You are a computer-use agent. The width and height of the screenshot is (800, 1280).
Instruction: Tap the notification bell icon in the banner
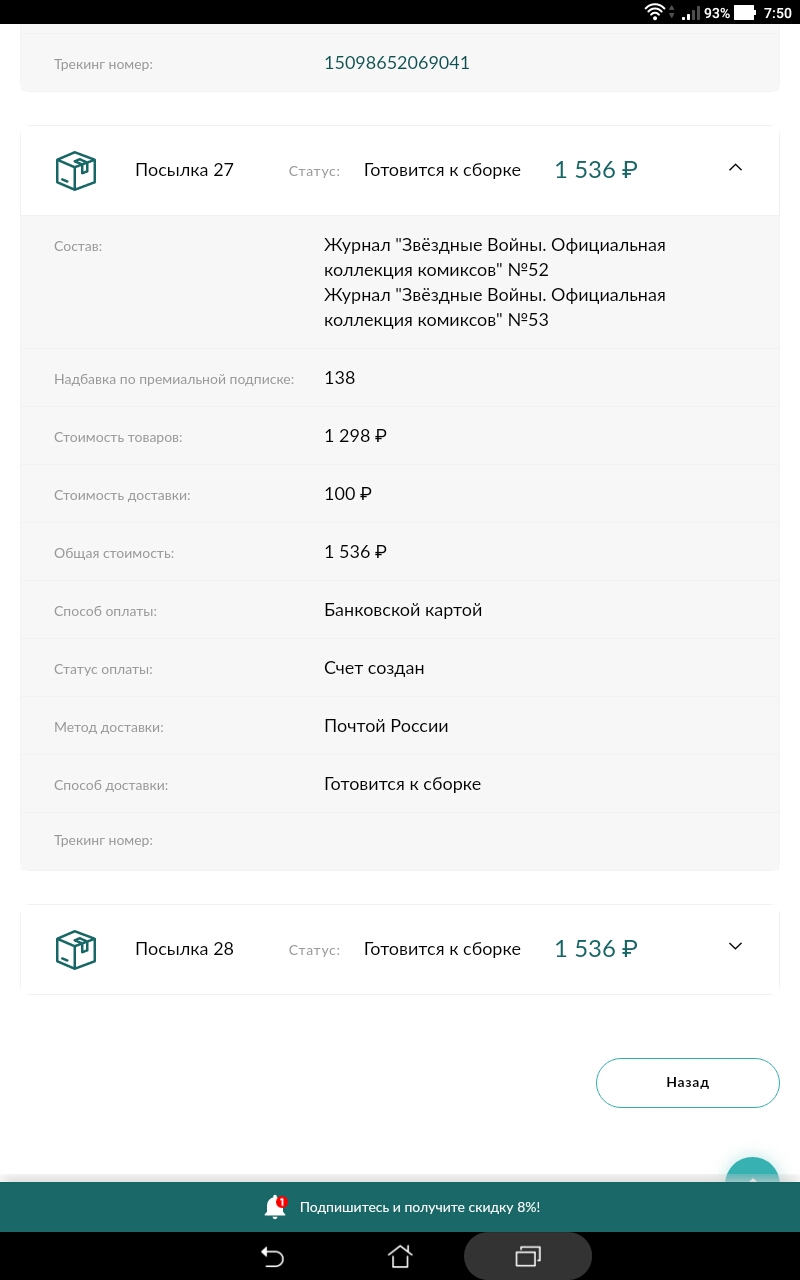[275, 1207]
